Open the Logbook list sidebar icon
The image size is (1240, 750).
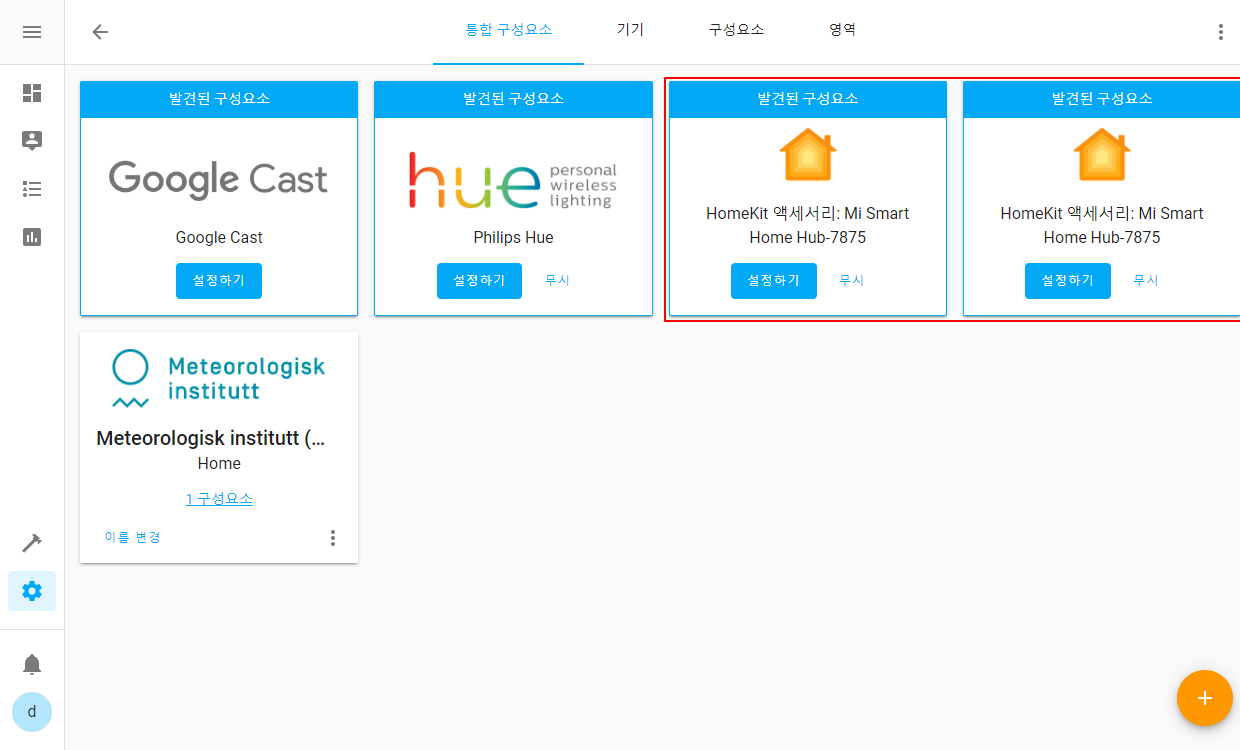pos(32,189)
